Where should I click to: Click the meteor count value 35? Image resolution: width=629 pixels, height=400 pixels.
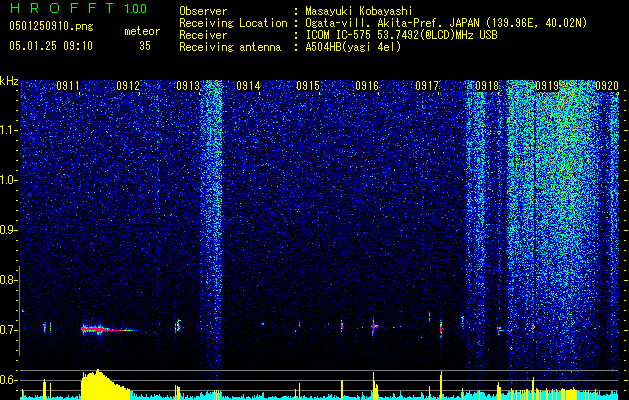[x=145, y=46]
